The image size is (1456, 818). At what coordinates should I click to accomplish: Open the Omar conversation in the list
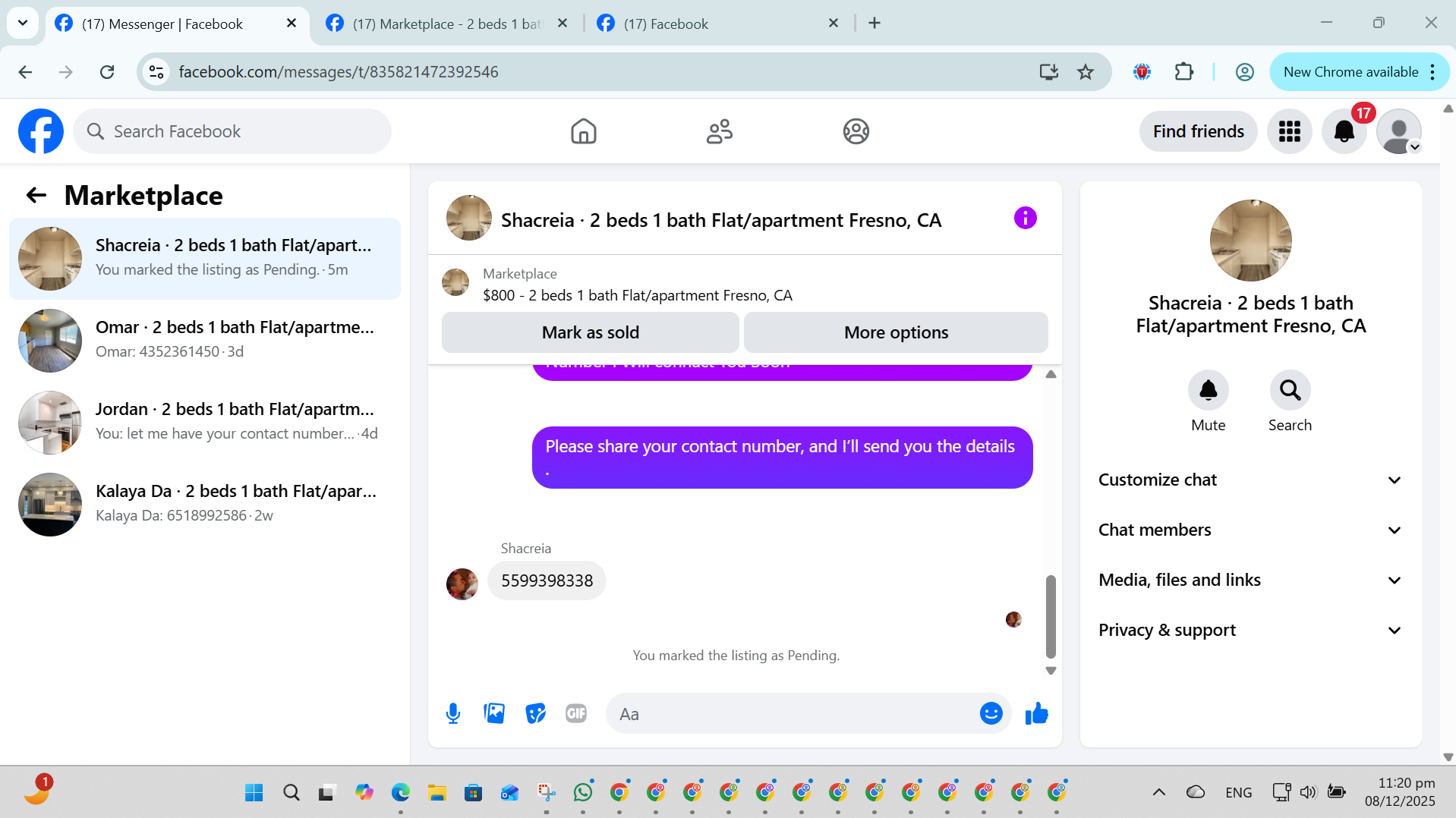pyautogui.click(x=205, y=341)
